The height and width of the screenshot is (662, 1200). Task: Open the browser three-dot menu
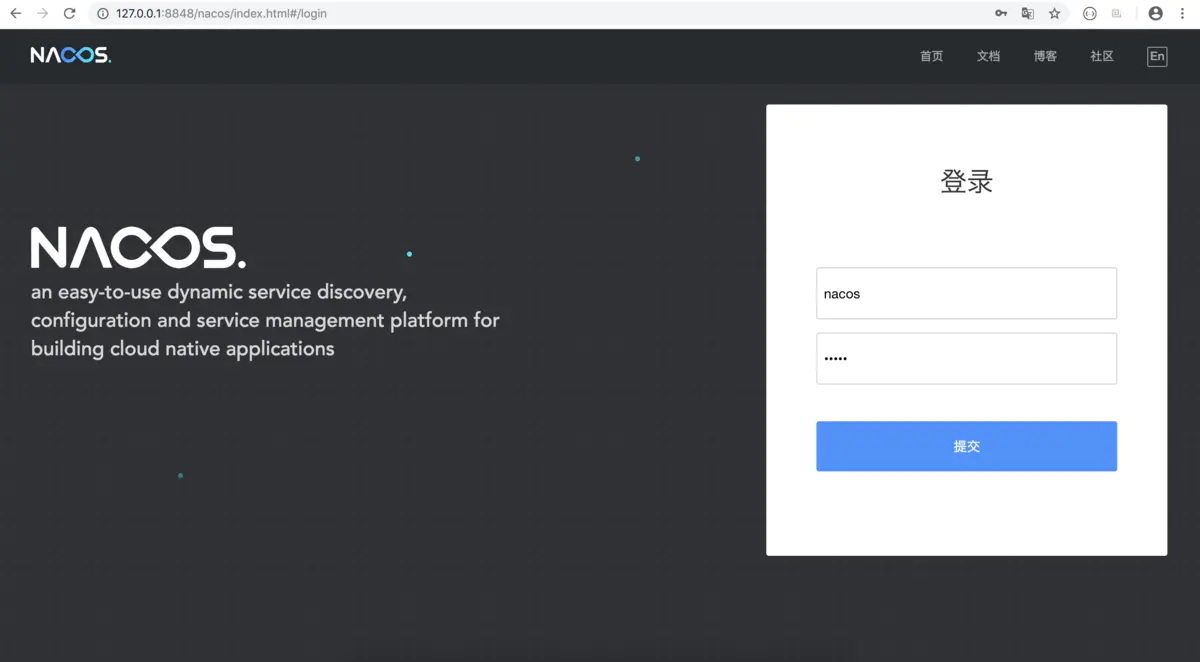(1183, 14)
